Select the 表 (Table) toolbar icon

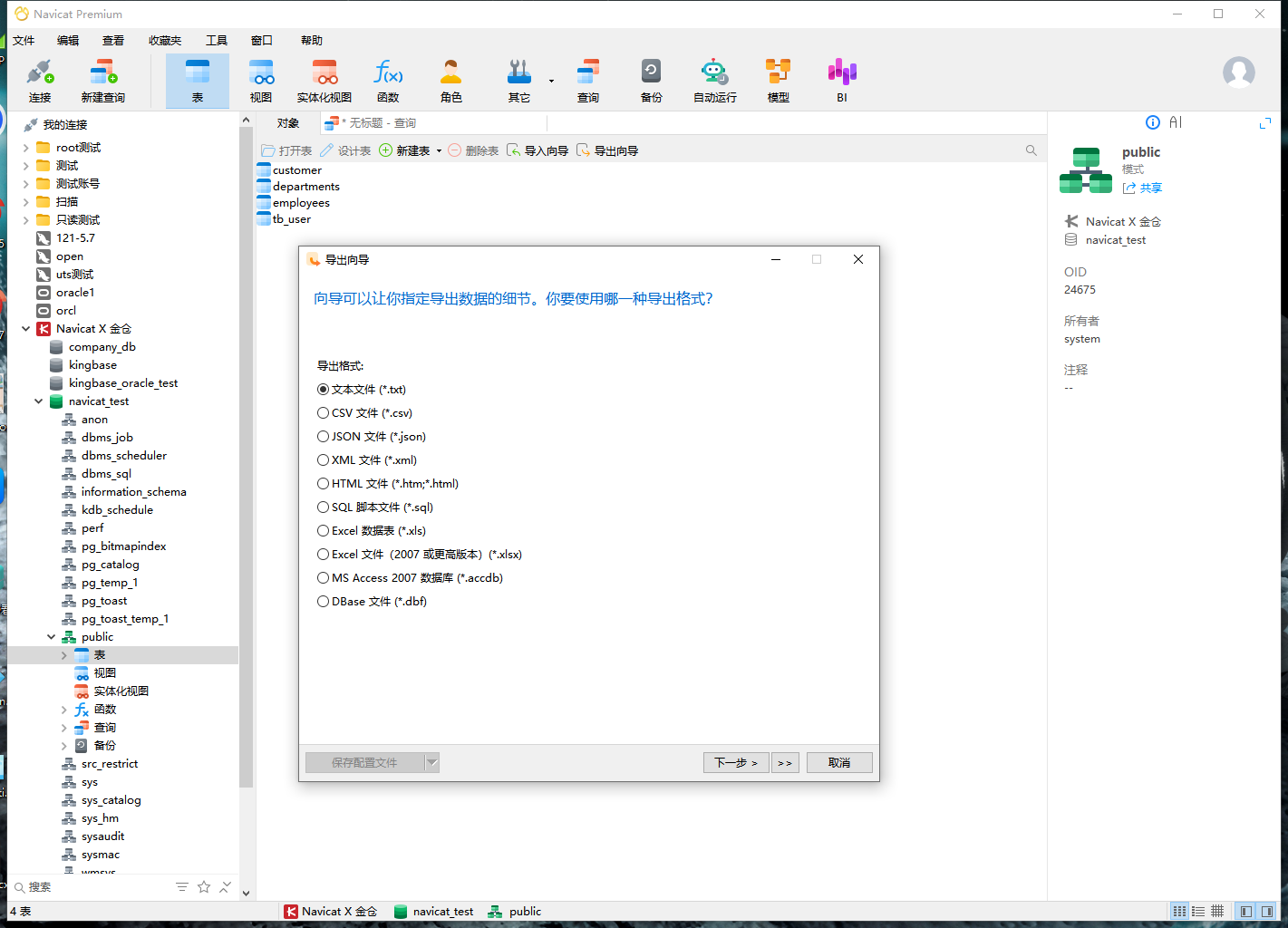pos(198,81)
